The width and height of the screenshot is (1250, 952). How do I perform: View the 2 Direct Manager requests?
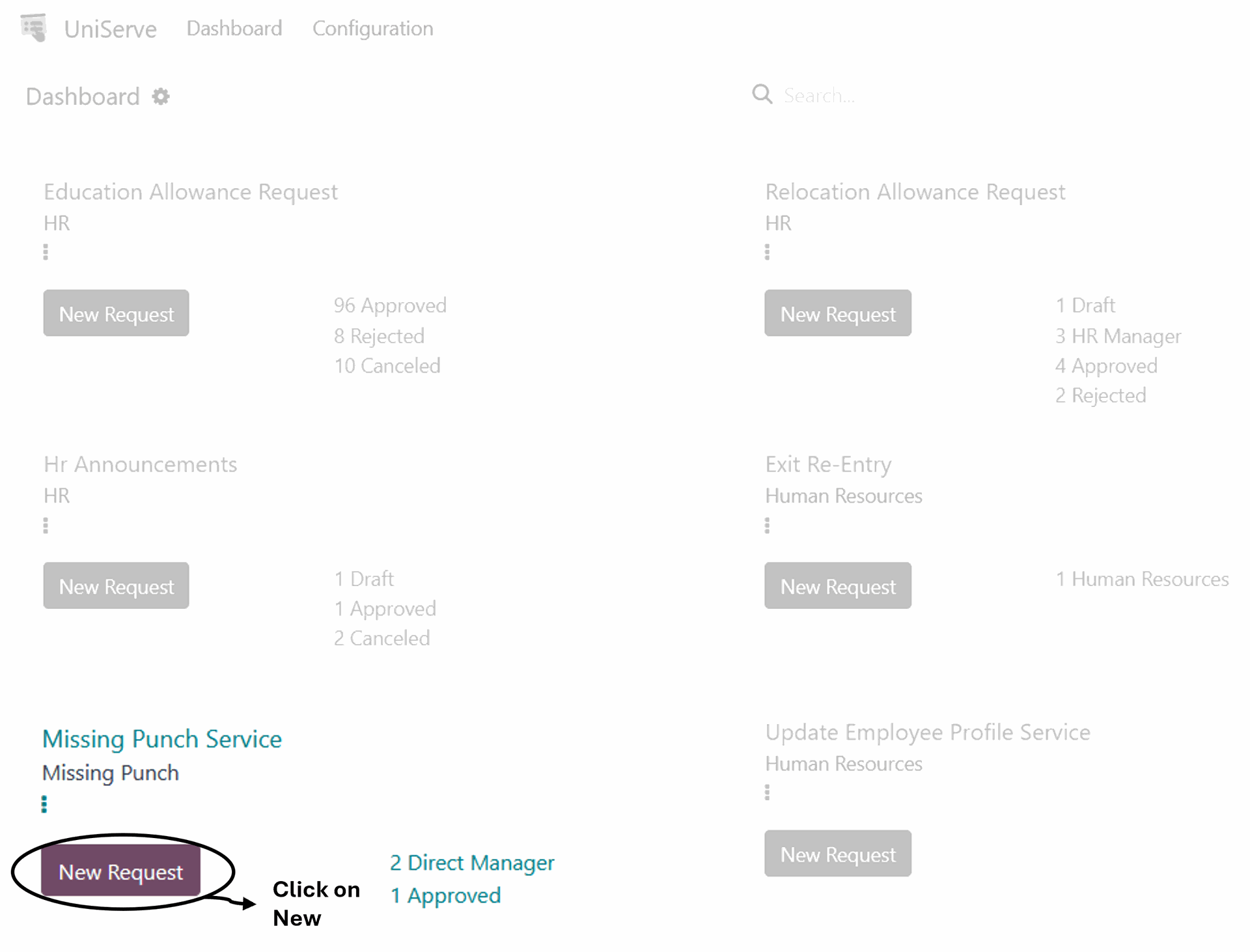tap(472, 863)
